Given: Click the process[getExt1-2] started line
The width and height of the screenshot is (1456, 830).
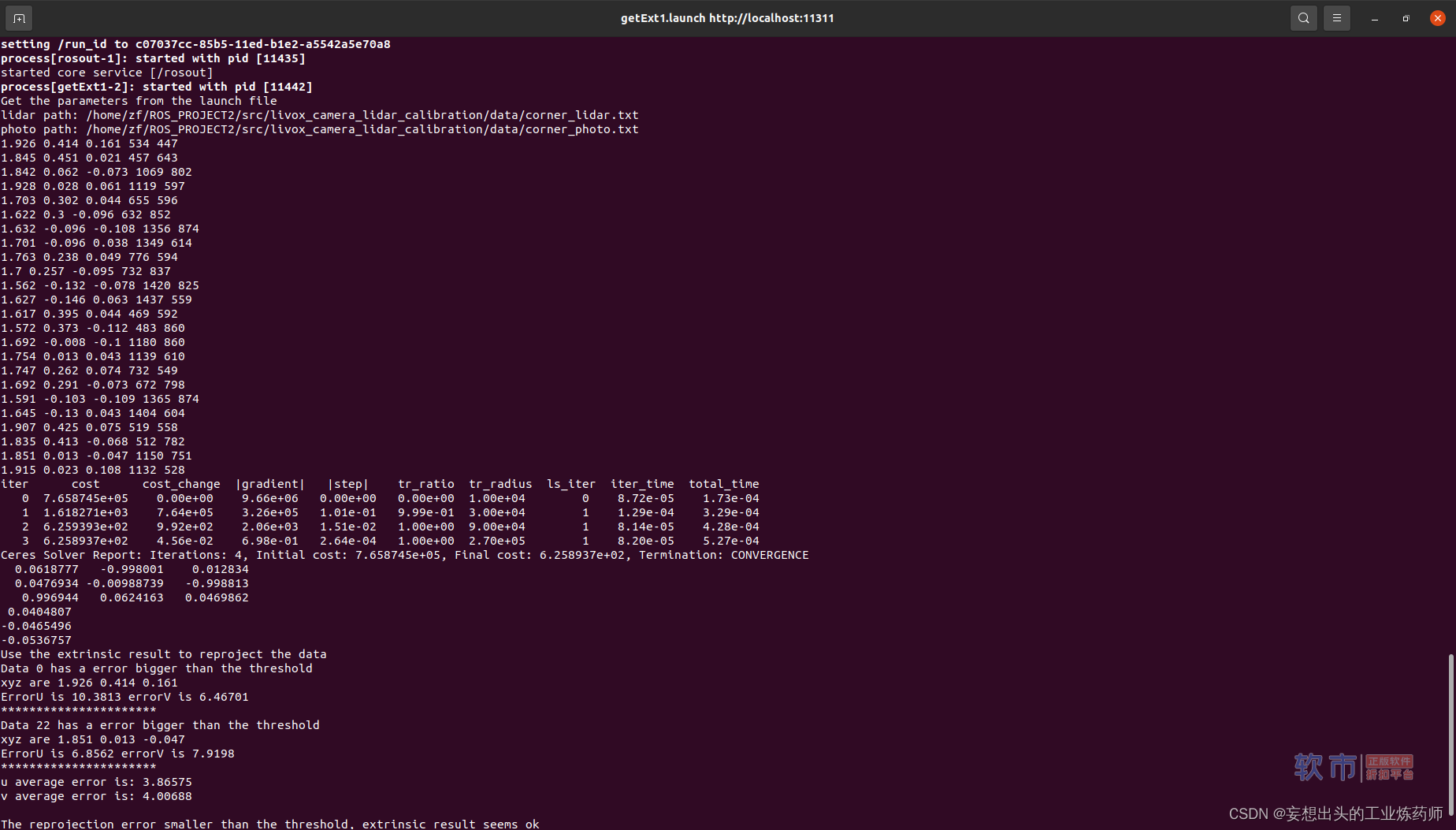Looking at the screenshot, I should pyautogui.click(x=157, y=87).
